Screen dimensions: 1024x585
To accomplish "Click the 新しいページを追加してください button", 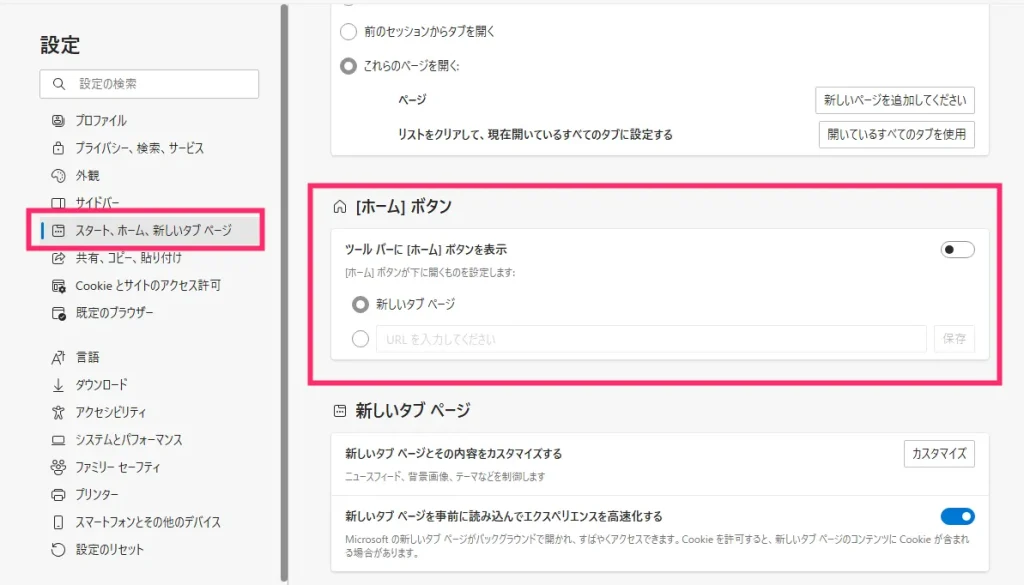I will tap(895, 100).
